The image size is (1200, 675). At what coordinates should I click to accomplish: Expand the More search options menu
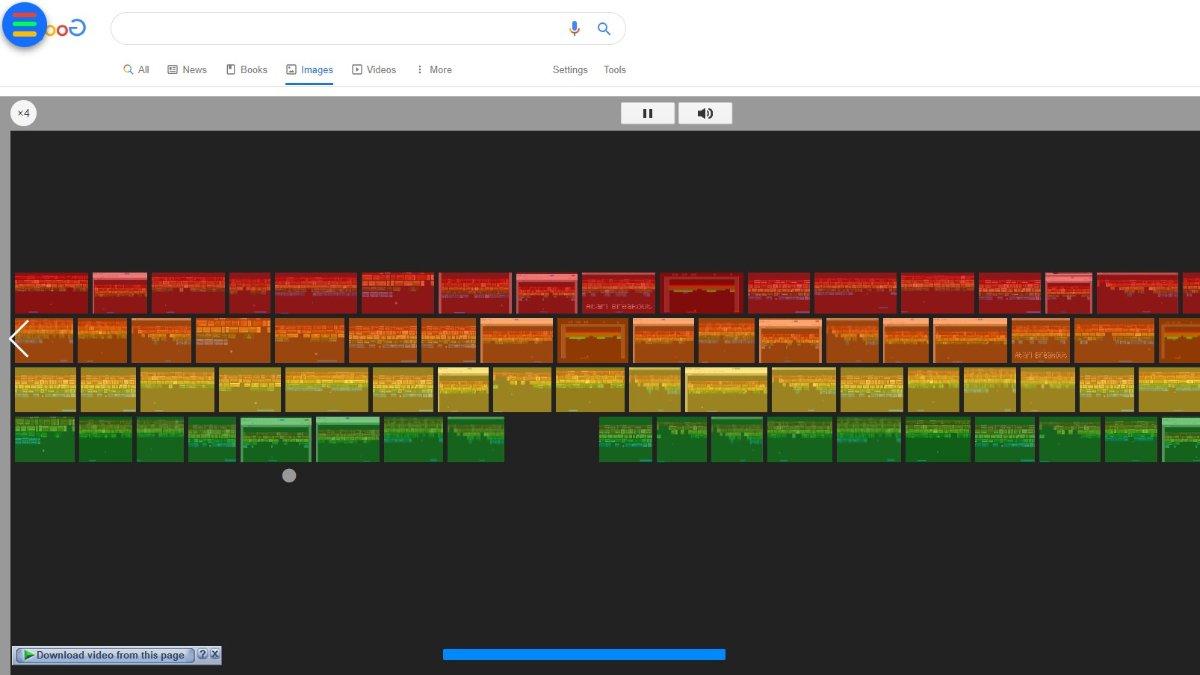434,70
